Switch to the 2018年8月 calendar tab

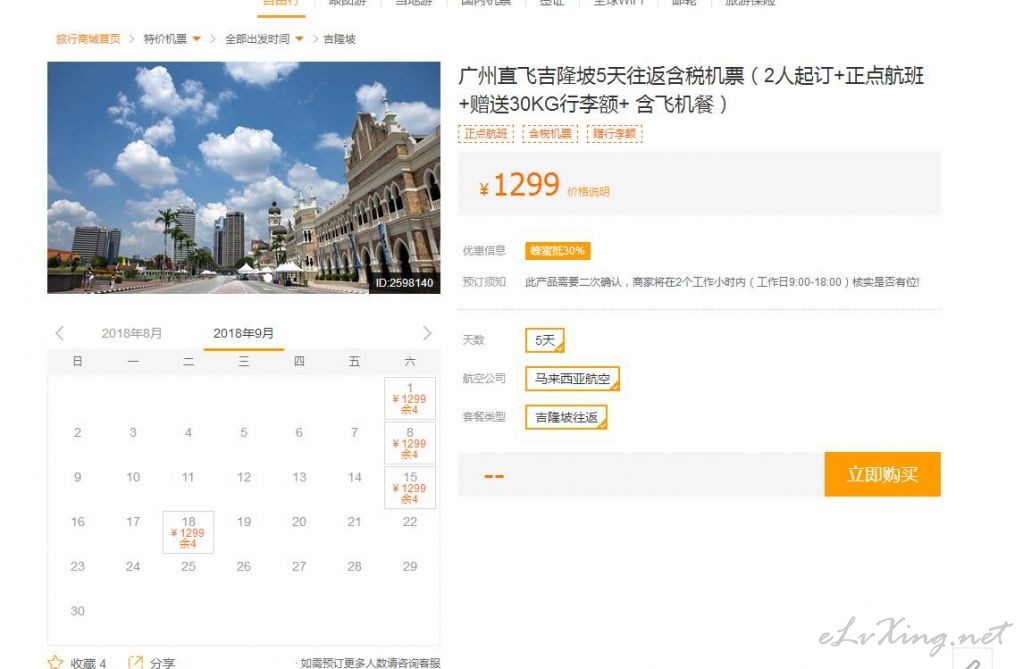(x=132, y=334)
